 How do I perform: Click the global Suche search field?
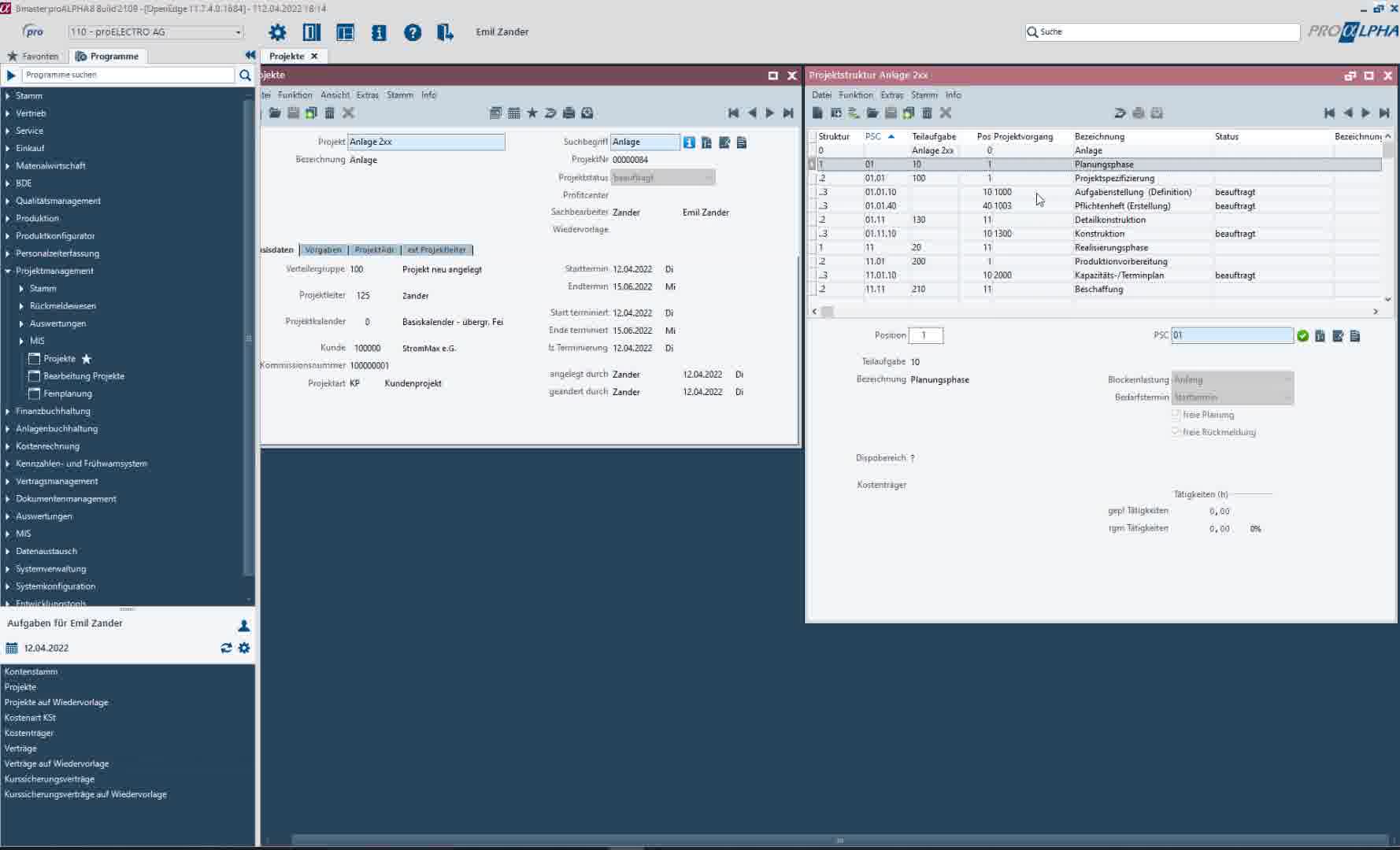[x=1162, y=32]
